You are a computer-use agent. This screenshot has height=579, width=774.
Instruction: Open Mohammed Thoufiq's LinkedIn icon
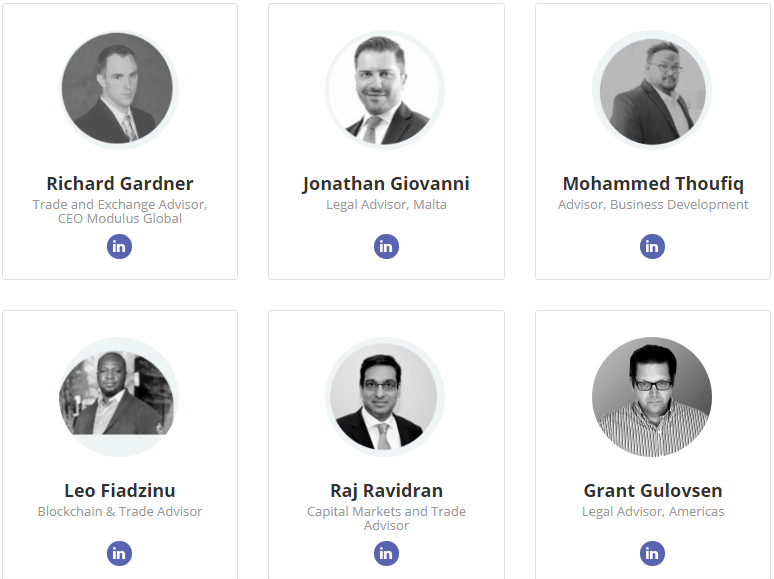point(652,246)
